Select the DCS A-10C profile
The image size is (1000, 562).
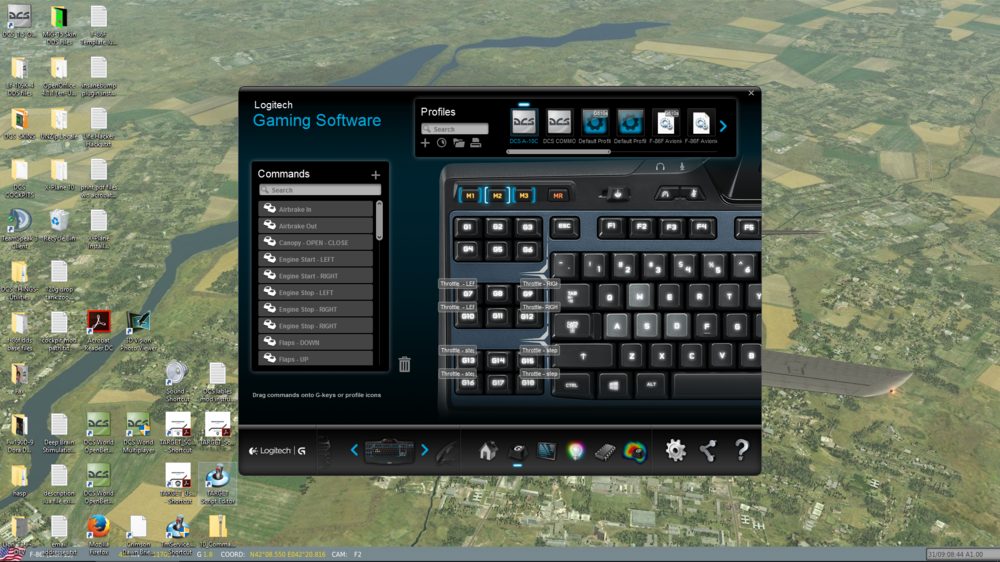(x=524, y=126)
